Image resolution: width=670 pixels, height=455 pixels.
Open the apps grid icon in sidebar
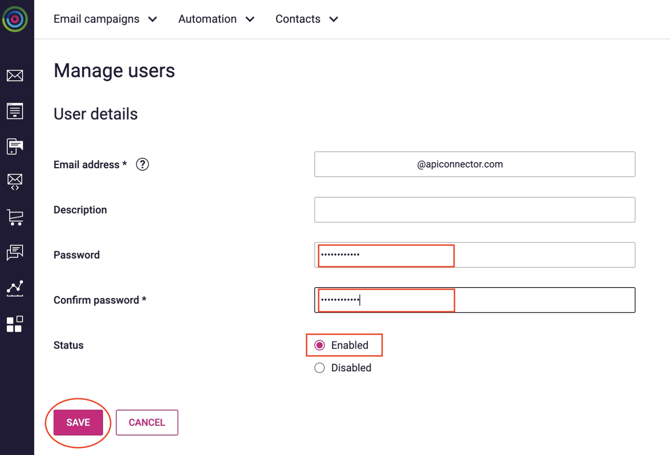tap(15, 324)
